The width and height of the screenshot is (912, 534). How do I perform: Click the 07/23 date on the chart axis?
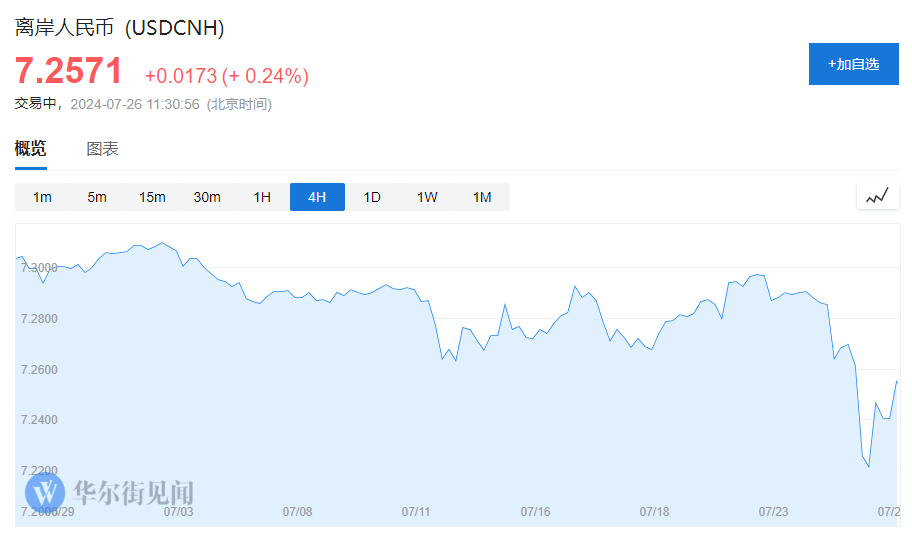[x=773, y=511]
